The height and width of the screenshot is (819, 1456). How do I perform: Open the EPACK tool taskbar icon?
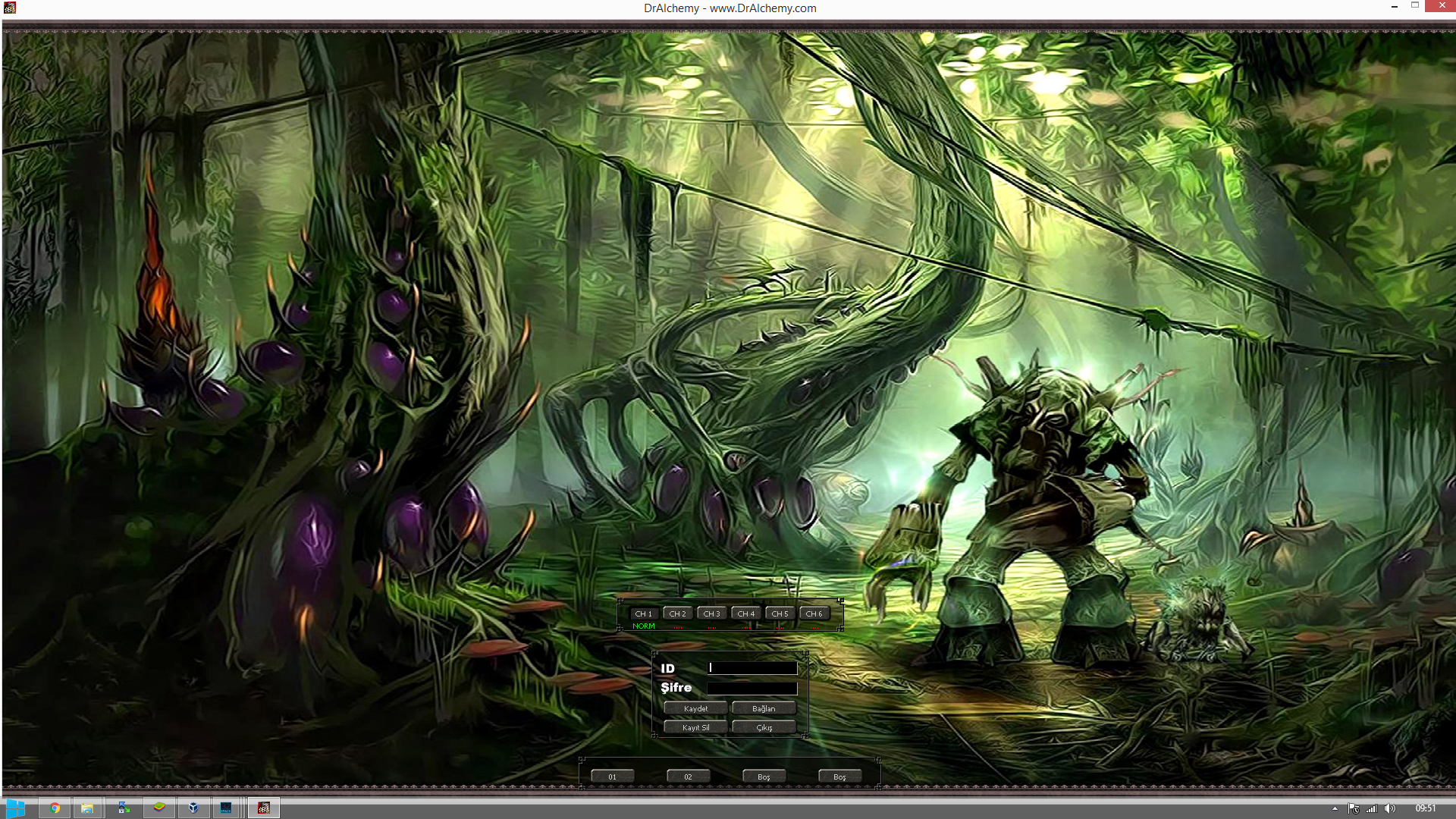coord(226,808)
